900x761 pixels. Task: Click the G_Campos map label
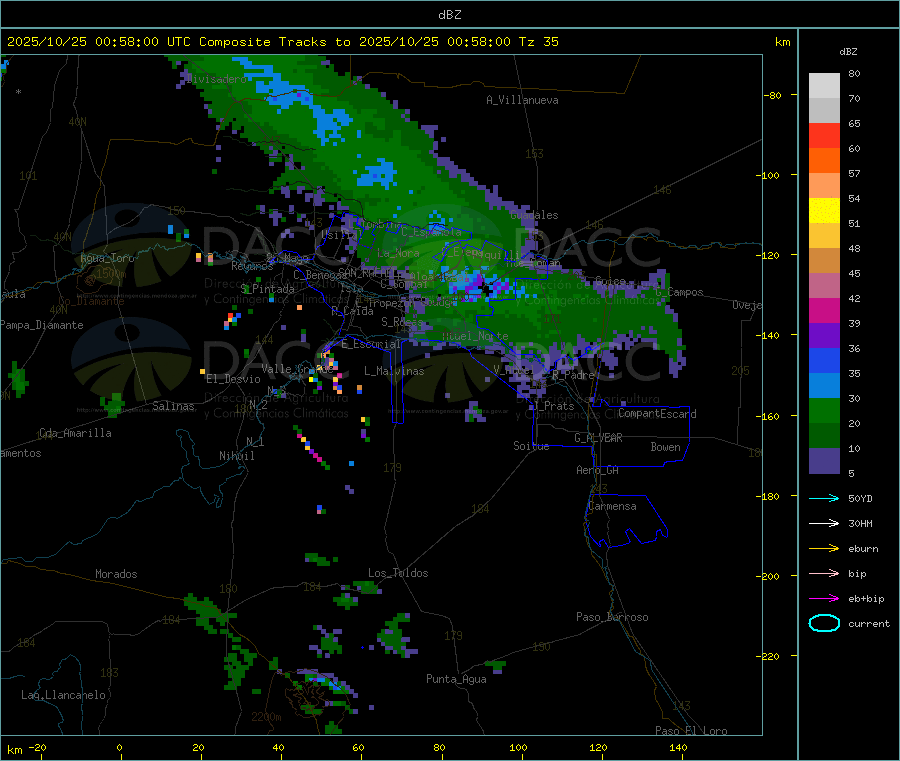[679, 292]
